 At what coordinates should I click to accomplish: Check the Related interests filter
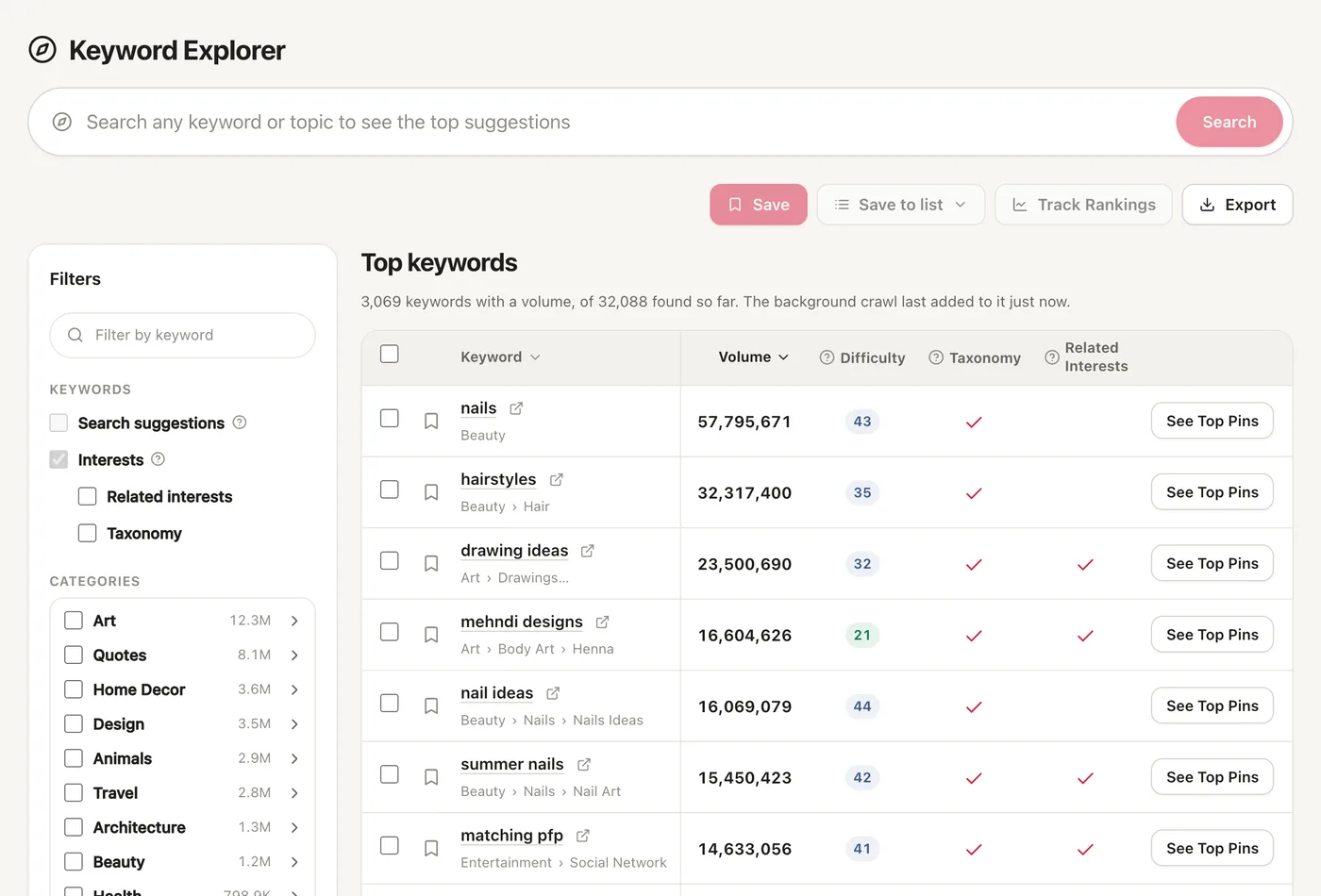88,496
